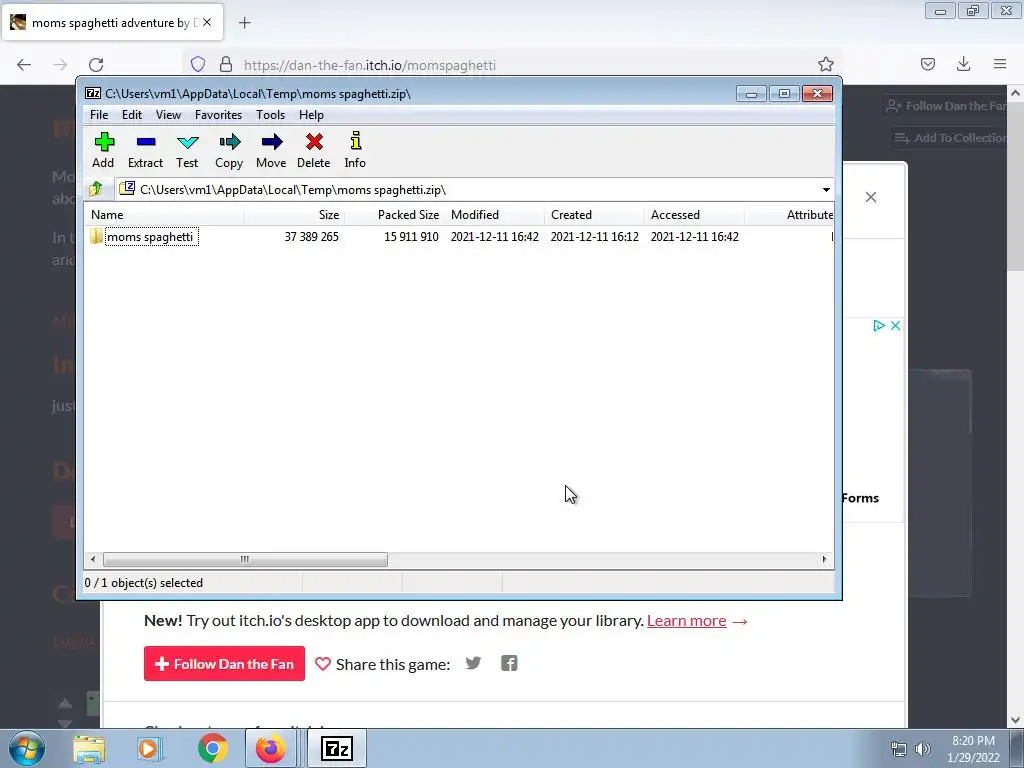Open the File menu in 7-Zip
Screen dimensions: 1024x768
click(99, 115)
